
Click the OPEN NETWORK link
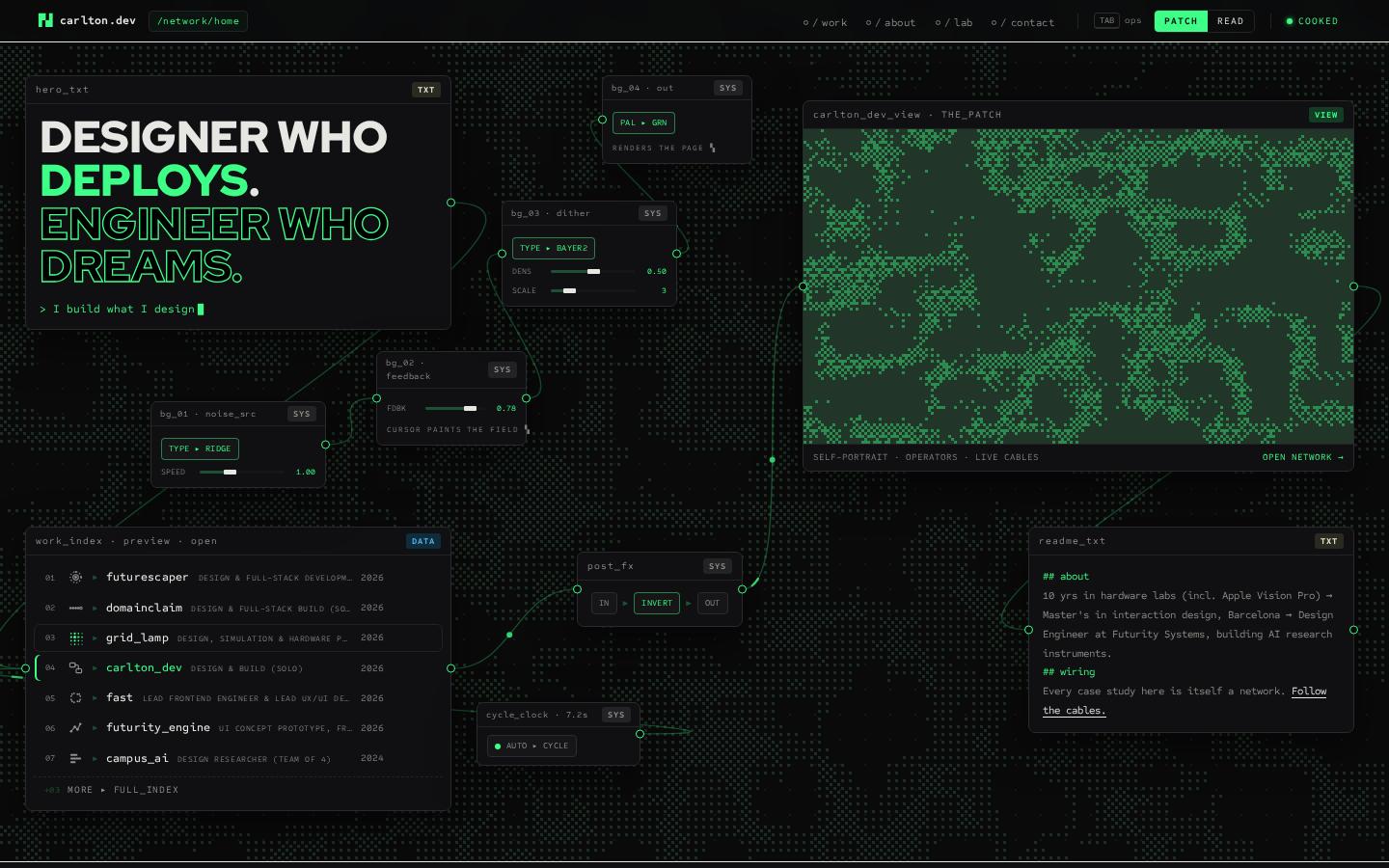click(x=1302, y=457)
